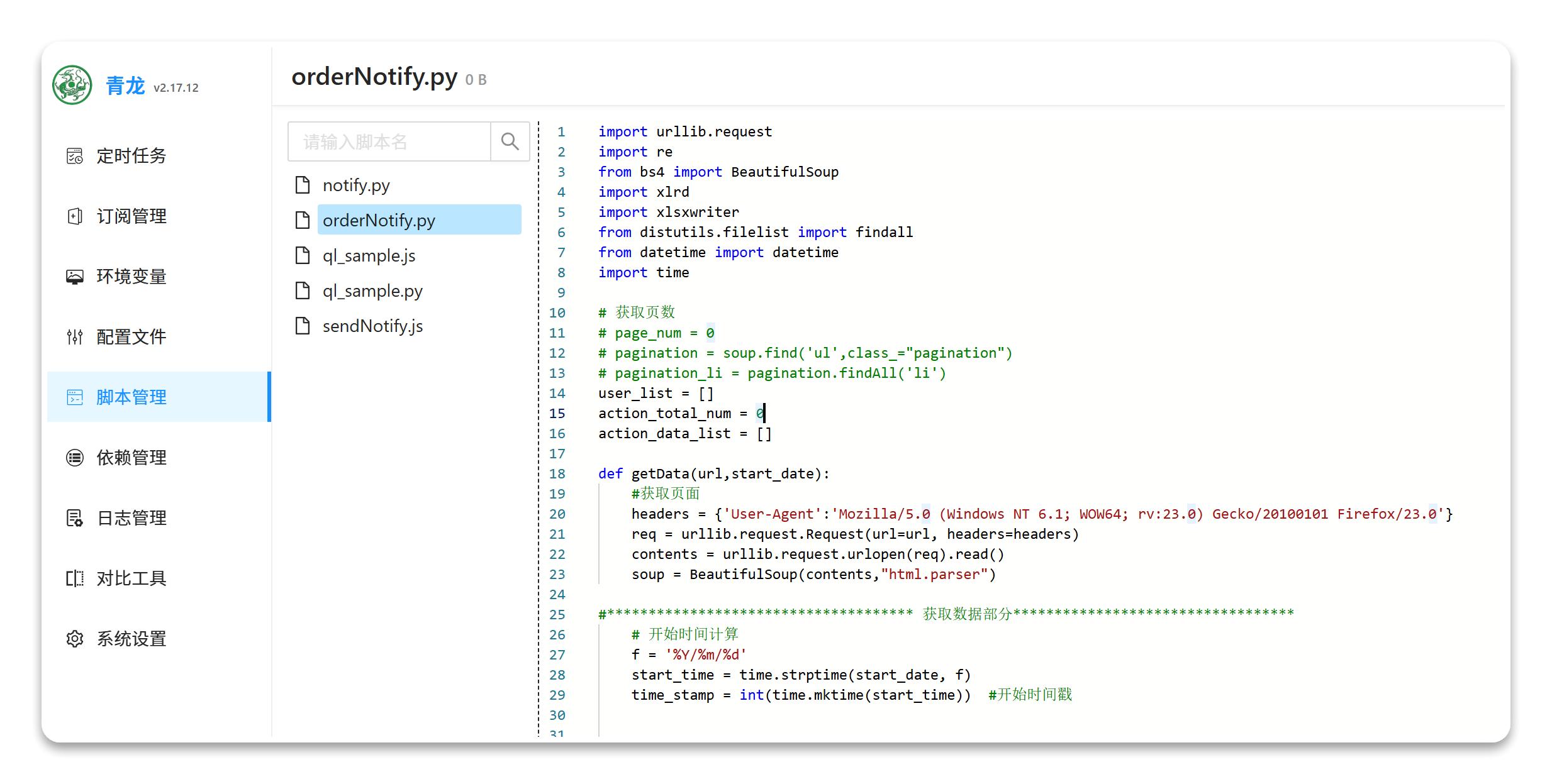Click the 0 B file size label
The image size is (1552, 784).
[476, 80]
